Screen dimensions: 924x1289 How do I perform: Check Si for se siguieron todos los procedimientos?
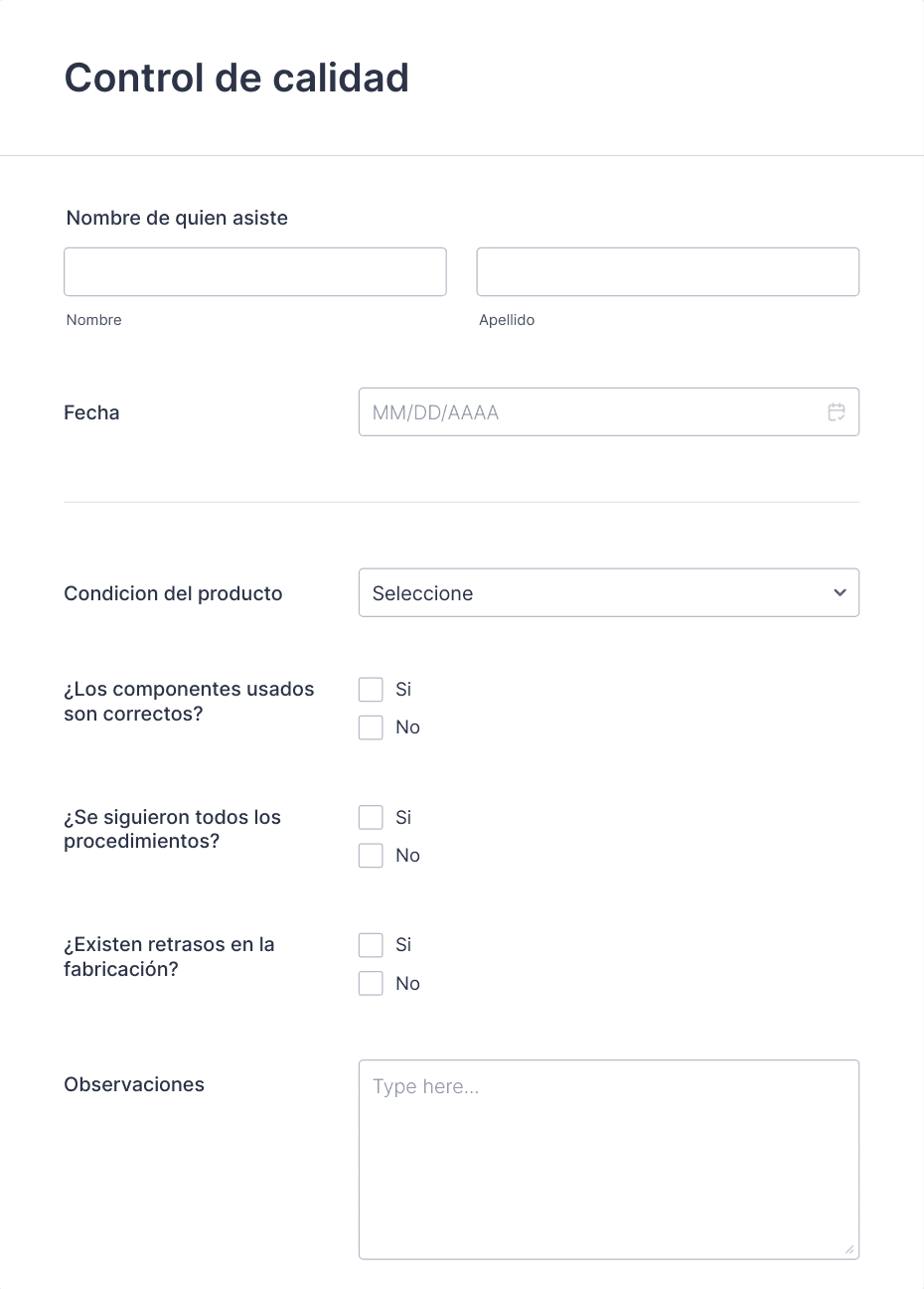371,817
